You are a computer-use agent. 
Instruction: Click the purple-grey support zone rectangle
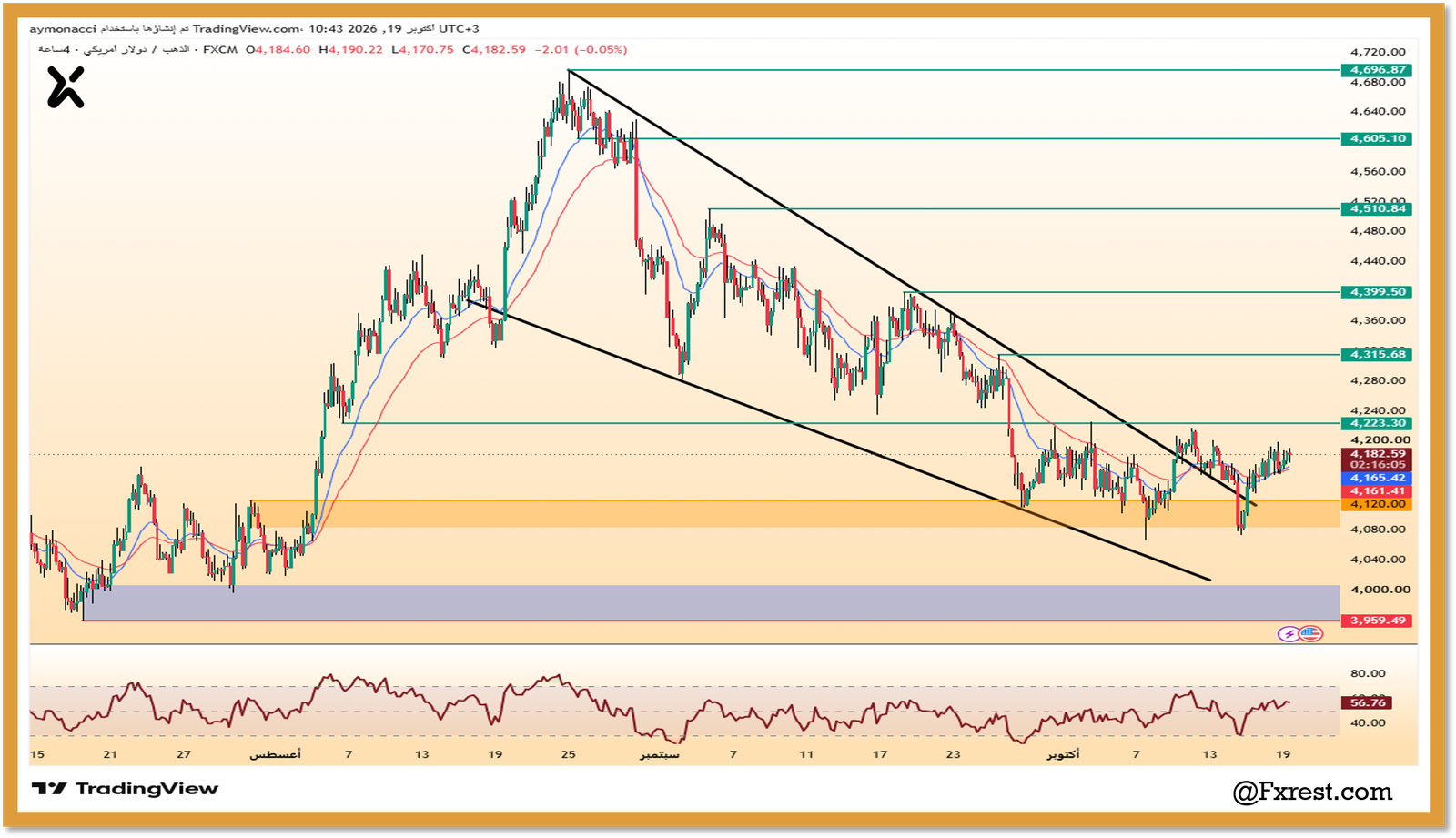point(711,602)
